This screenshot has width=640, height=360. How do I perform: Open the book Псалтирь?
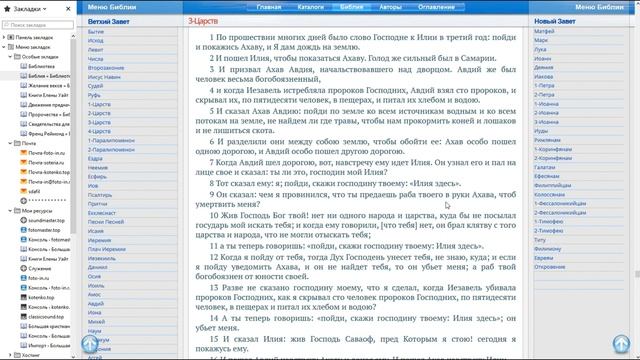(100, 195)
